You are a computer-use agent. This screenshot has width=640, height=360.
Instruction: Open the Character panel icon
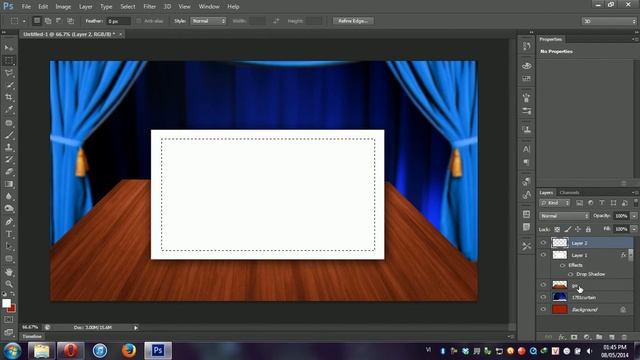pyautogui.click(x=527, y=149)
